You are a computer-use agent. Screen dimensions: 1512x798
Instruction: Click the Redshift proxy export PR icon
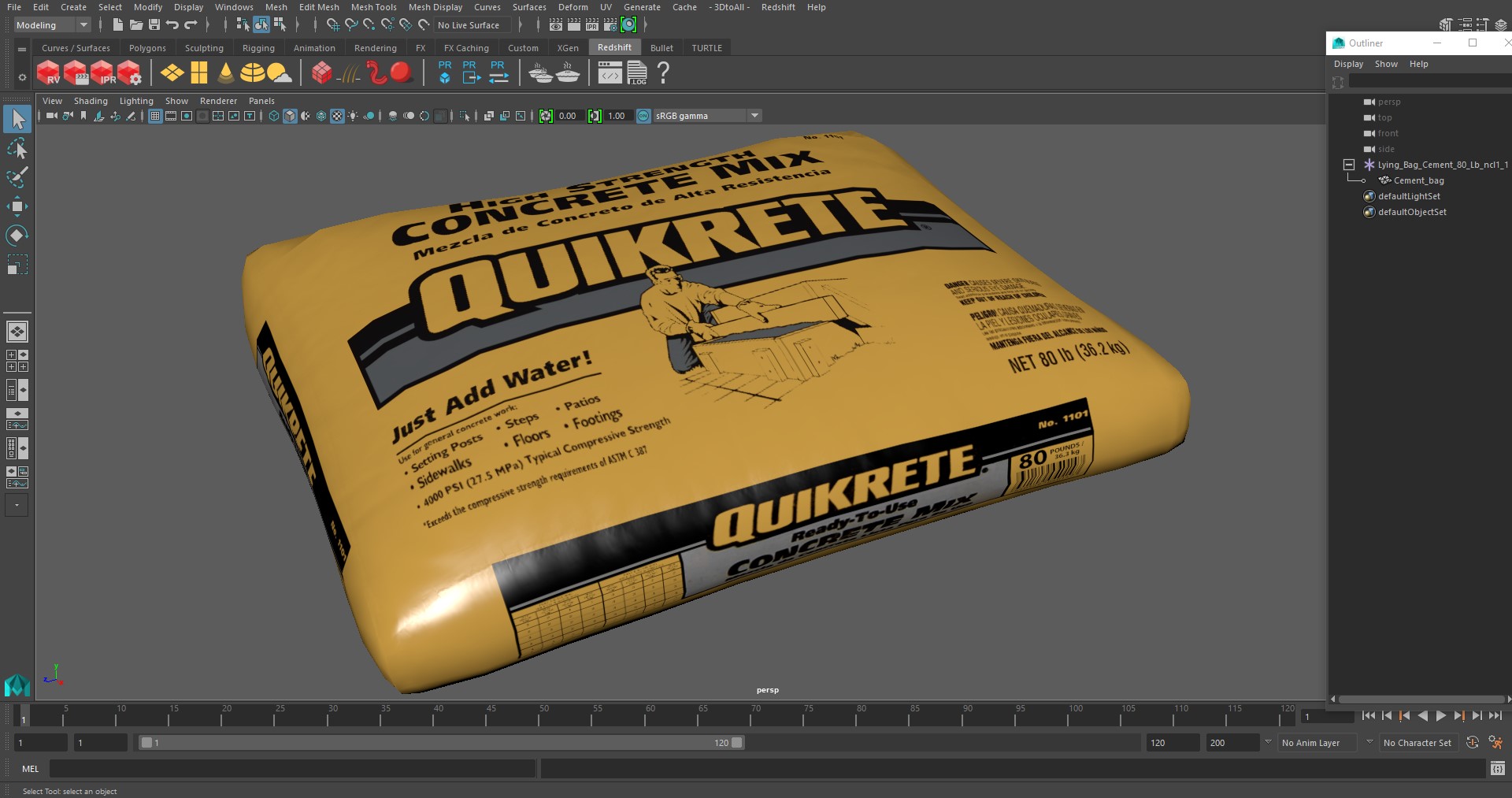470,72
